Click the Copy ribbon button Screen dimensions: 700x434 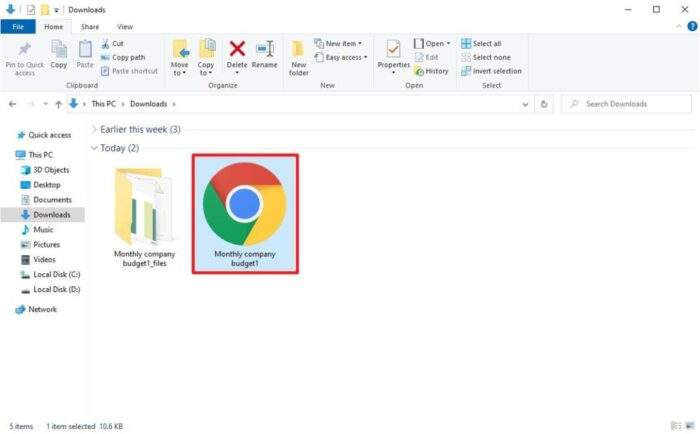point(58,55)
